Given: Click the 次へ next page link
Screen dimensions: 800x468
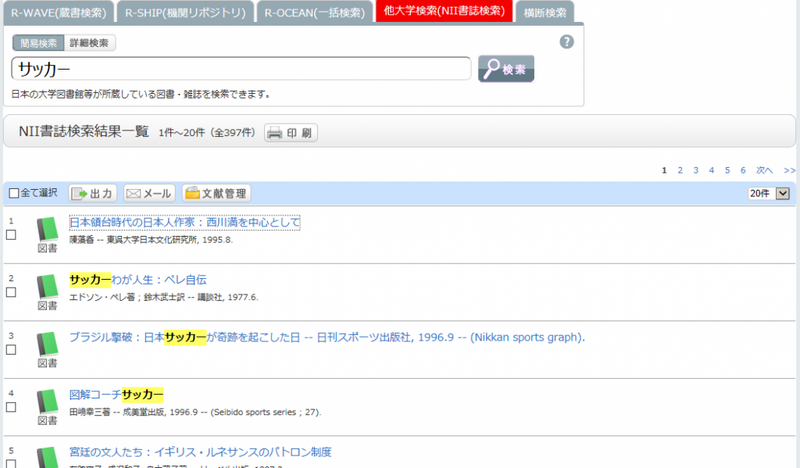Looking at the screenshot, I should pyautogui.click(x=764, y=170).
